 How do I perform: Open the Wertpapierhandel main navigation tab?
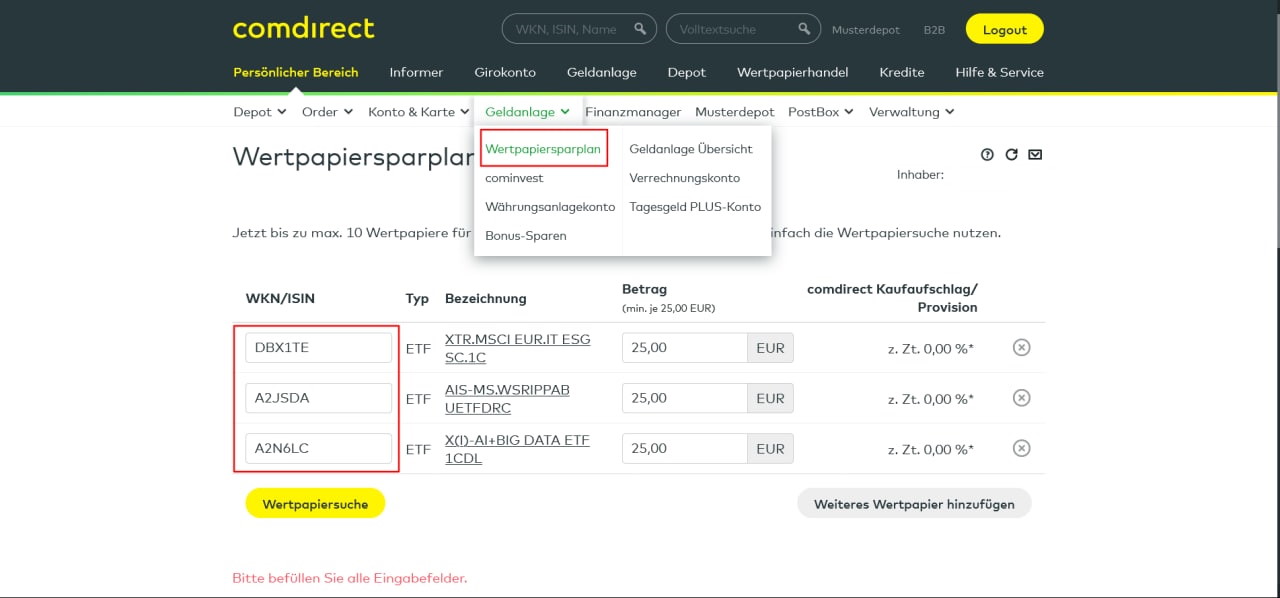tap(792, 72)
